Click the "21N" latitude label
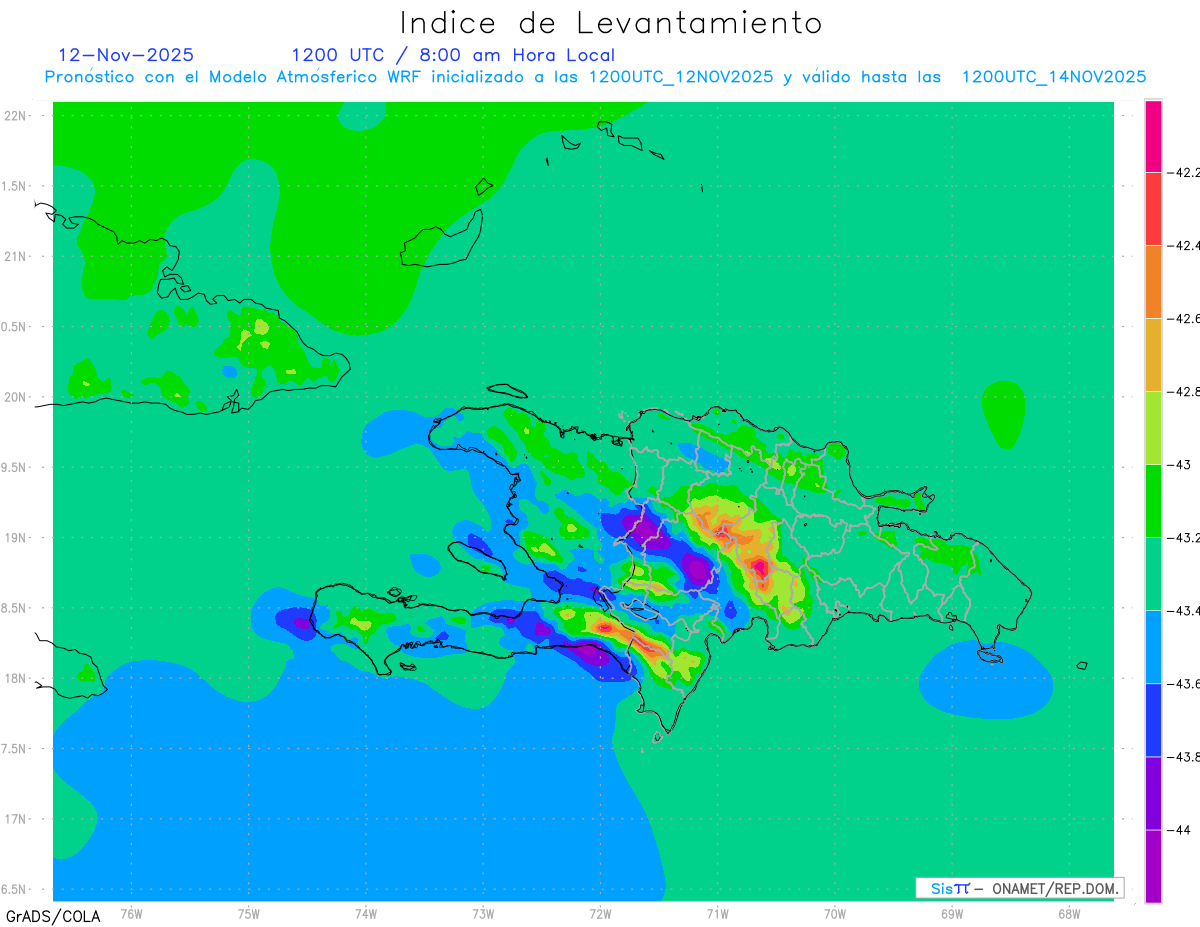The image size is (1200, 927). [x=17, y=256]
